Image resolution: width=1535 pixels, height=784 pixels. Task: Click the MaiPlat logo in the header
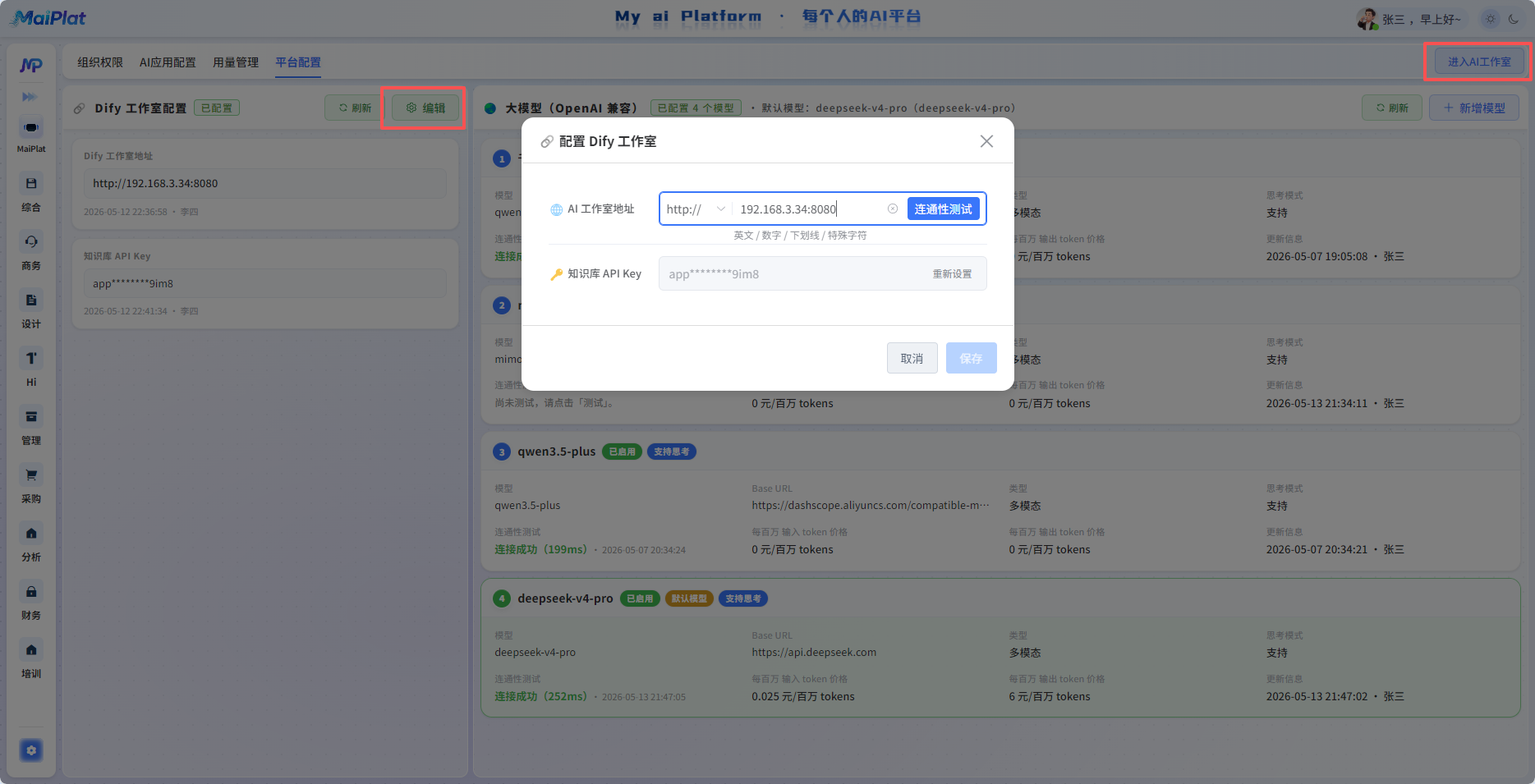[x=48, y=17]
